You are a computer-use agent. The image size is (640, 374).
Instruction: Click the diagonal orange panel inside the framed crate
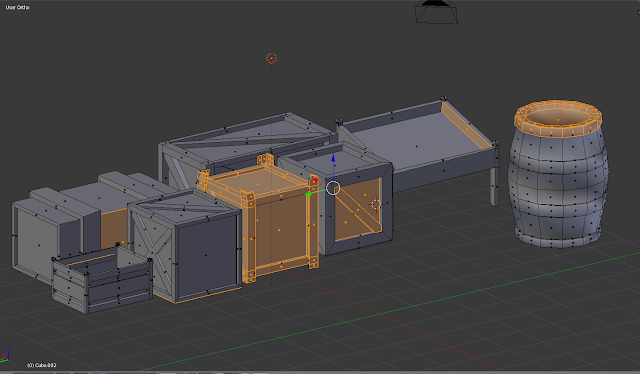click(358, 210)
